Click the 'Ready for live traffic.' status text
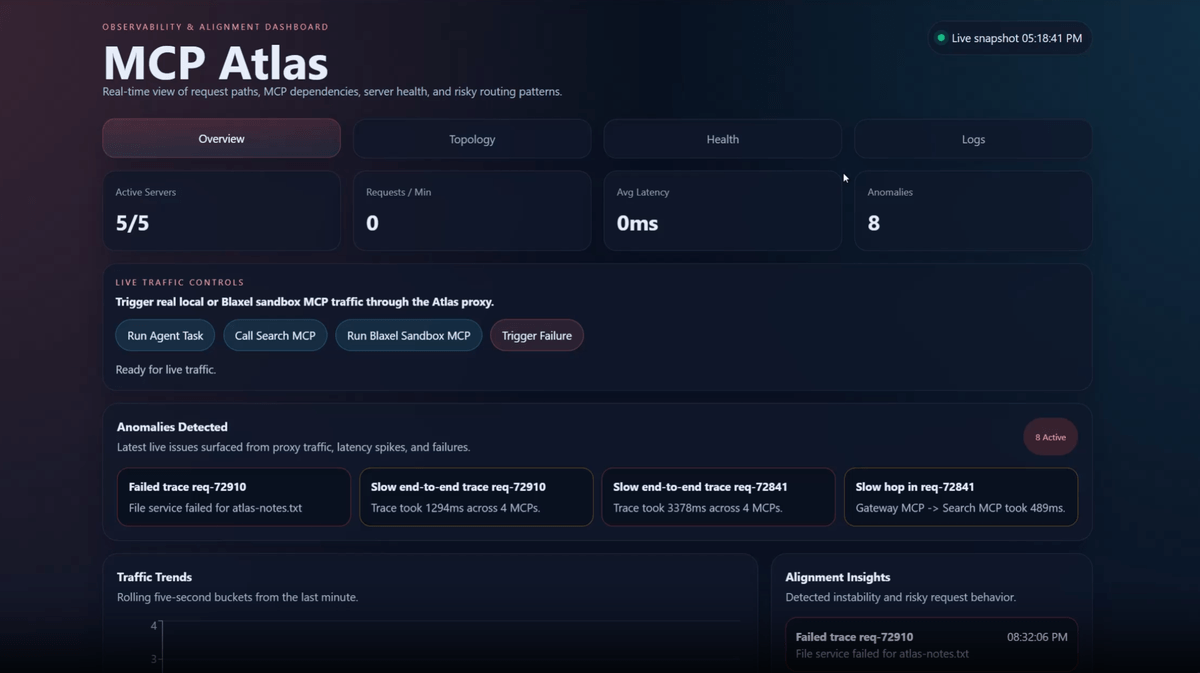This screenshot has height=673, width=1200. point(166,370)
